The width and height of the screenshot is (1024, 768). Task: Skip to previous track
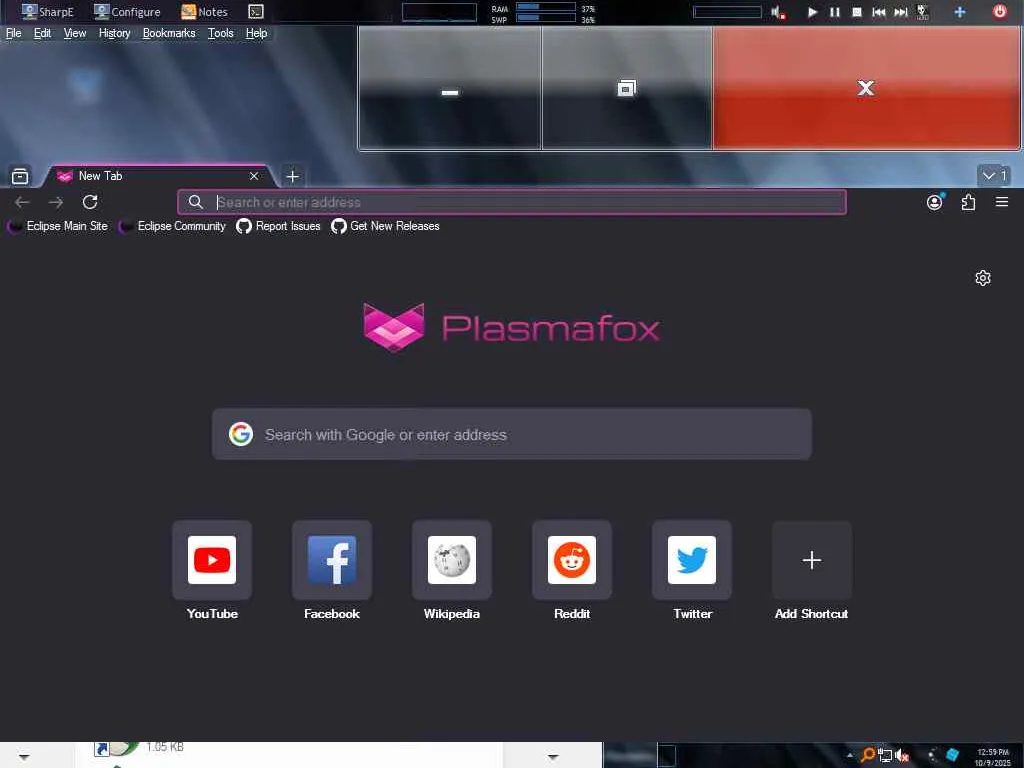[879, 12]
